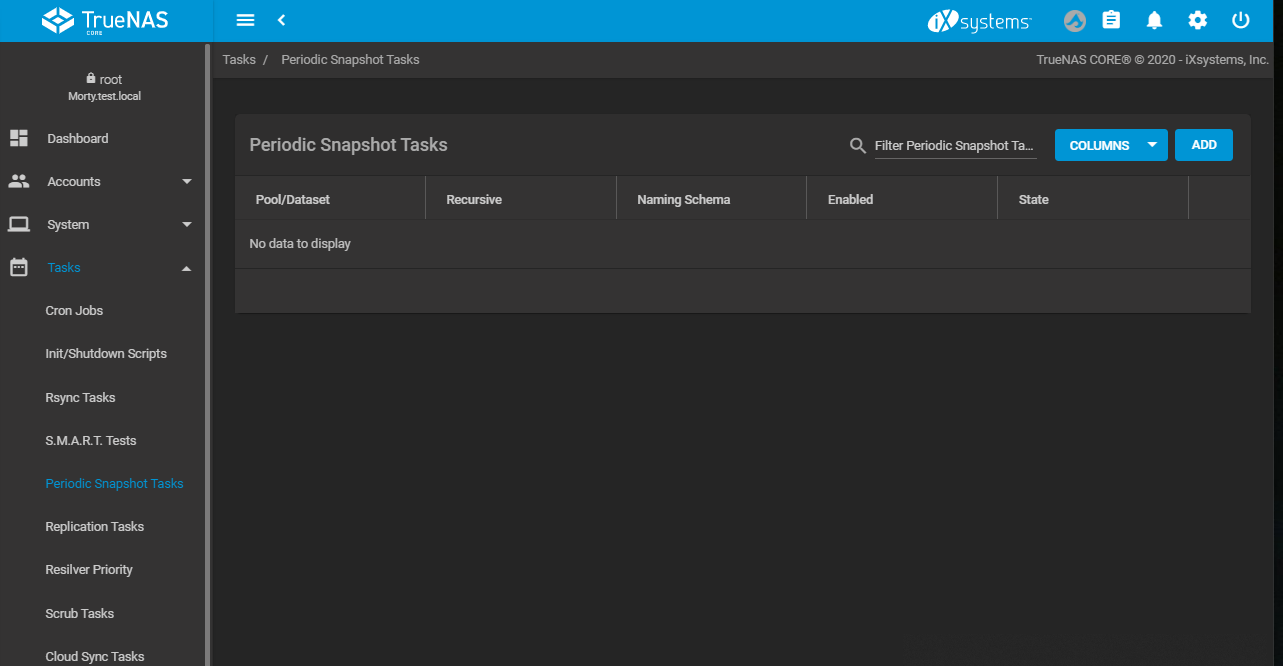
Task: Sort by the Pool/Dataset column header
Action: pos(292,200)
